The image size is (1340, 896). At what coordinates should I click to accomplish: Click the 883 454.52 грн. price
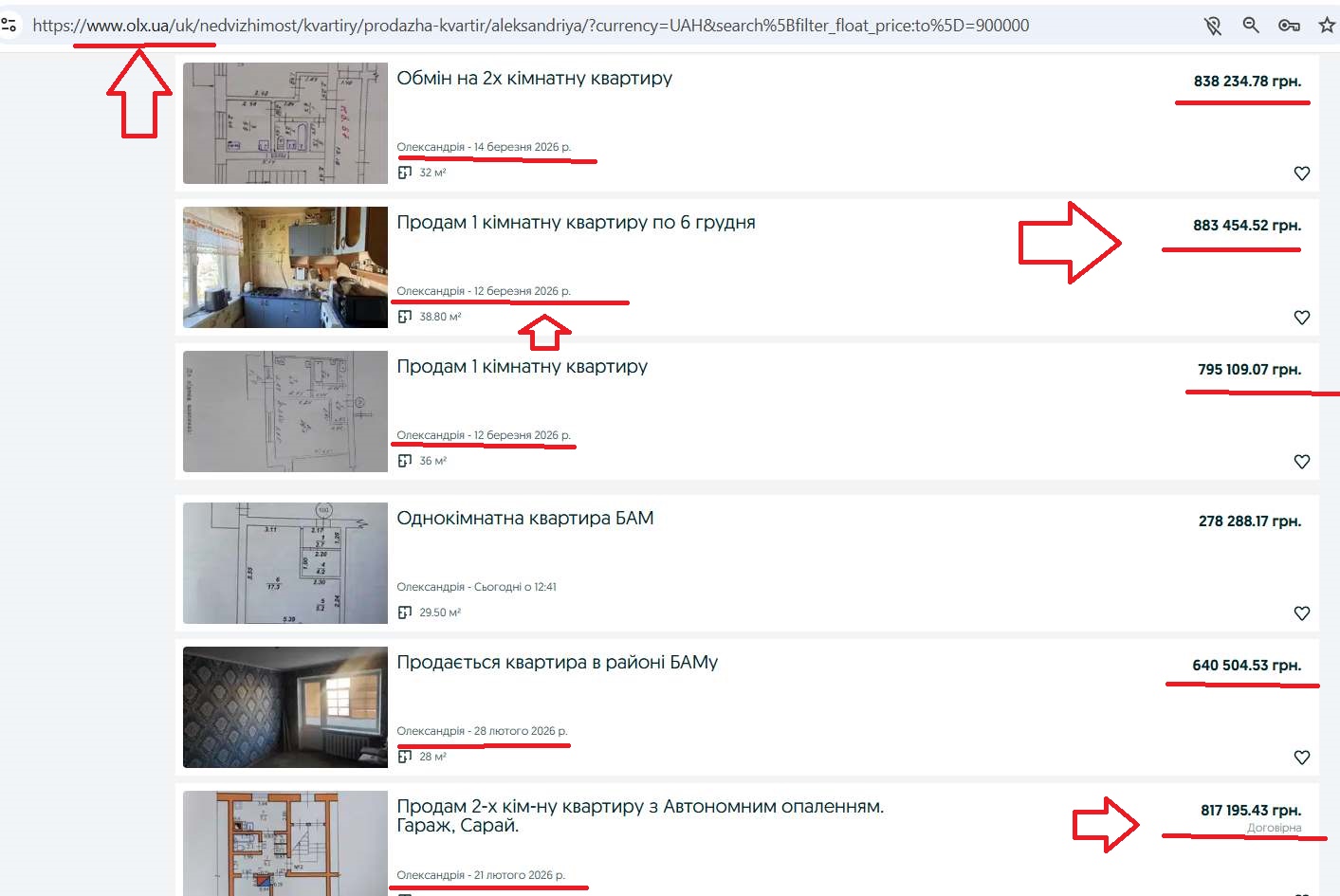[1246, 226]
